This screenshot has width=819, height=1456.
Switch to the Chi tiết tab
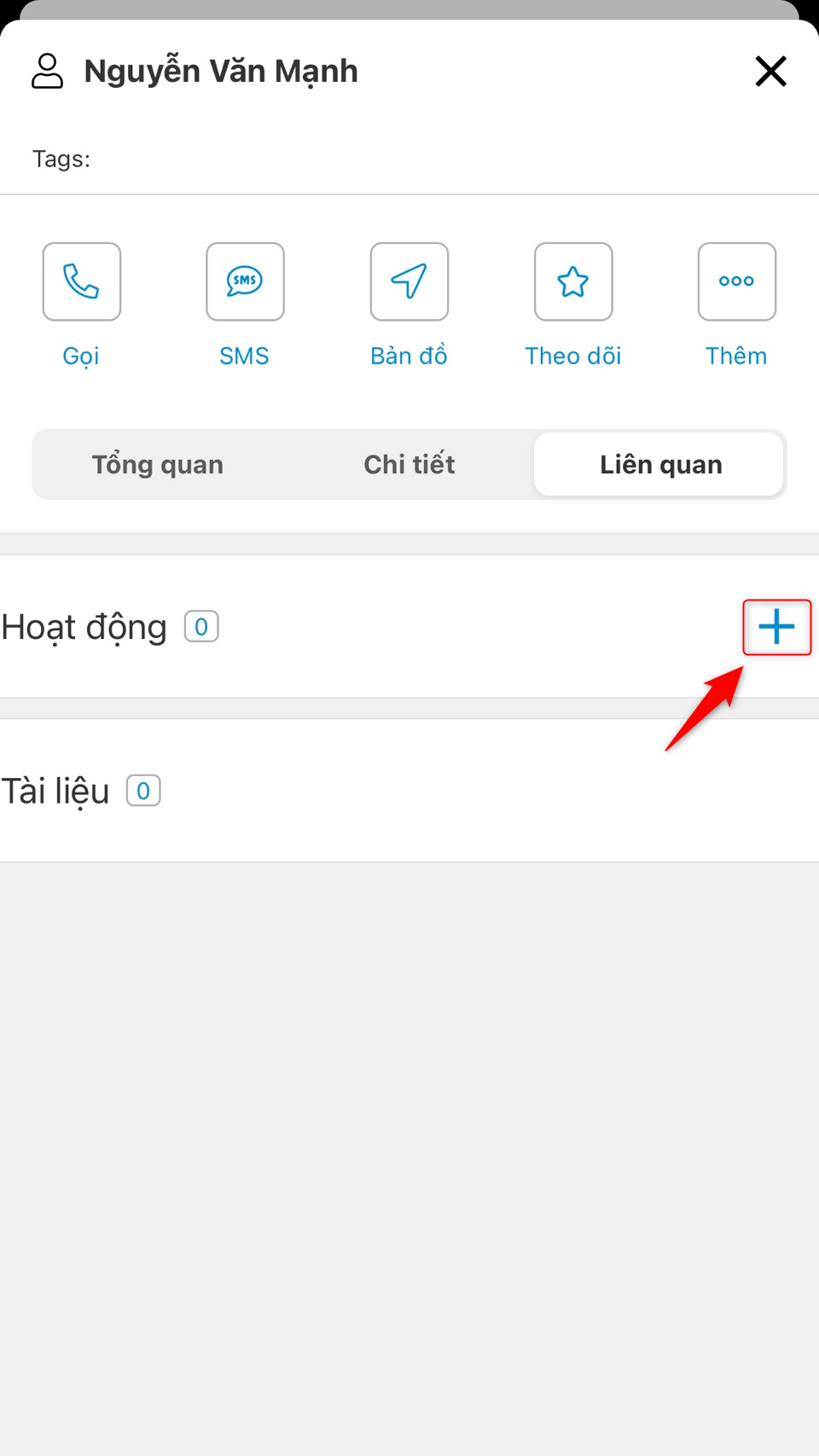(x=409, y=464)
